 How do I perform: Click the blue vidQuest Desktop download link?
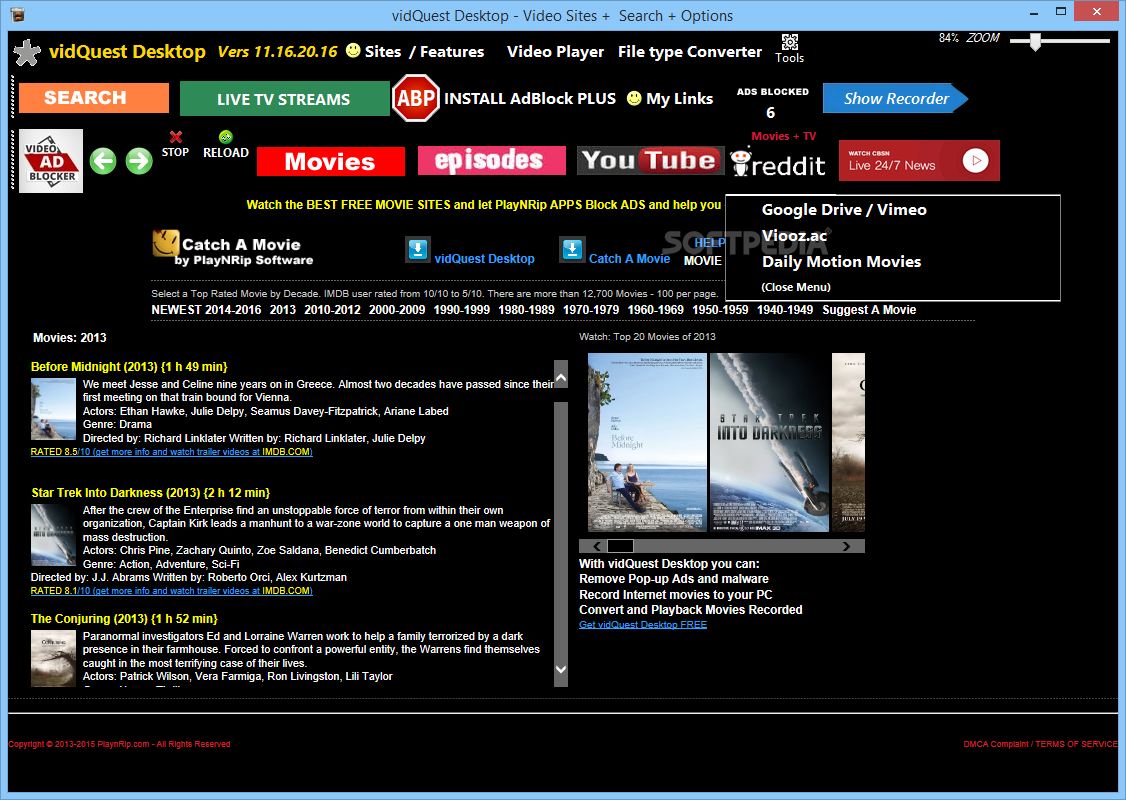coord(485,259)
